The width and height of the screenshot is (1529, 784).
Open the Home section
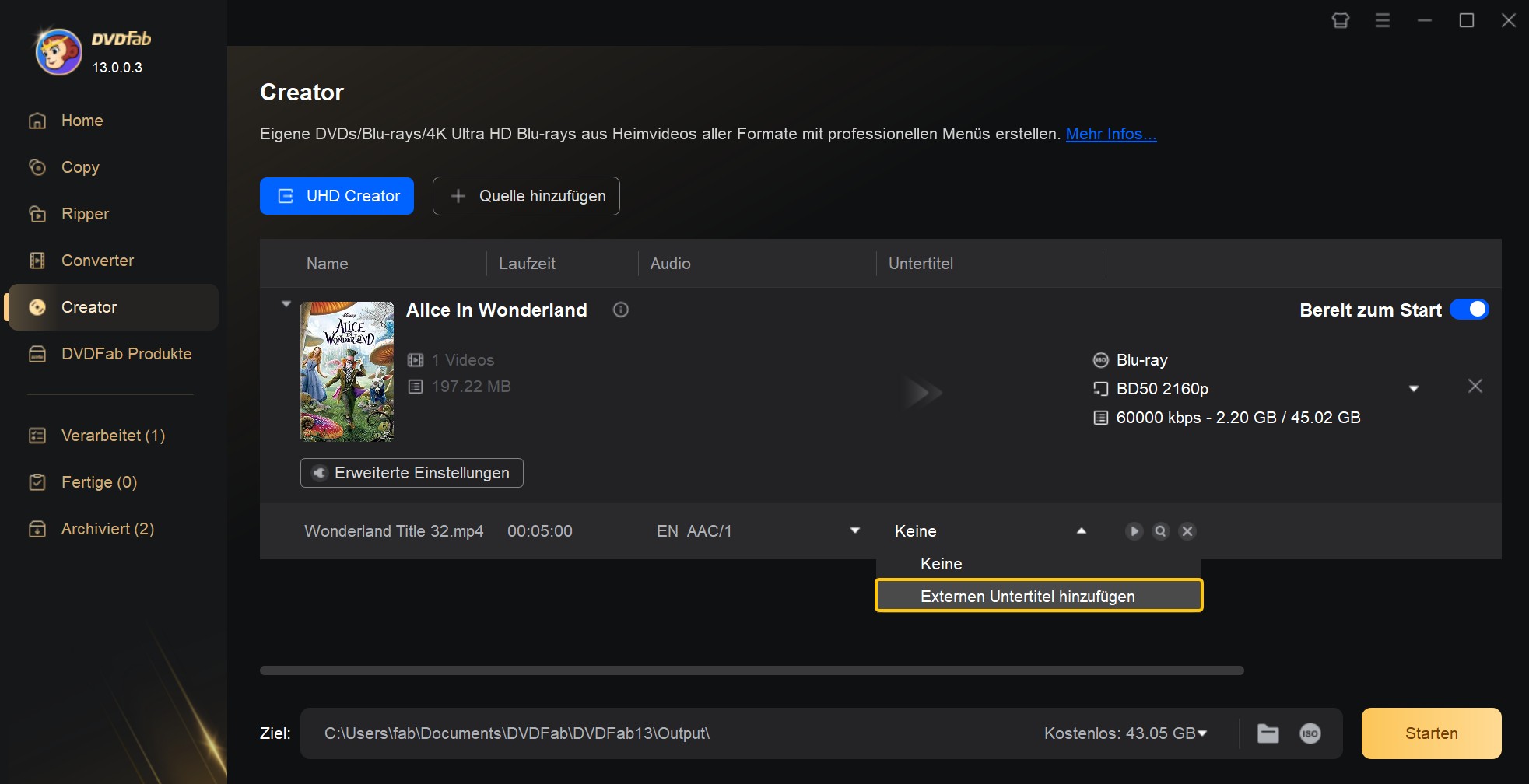tap(82, 121)
